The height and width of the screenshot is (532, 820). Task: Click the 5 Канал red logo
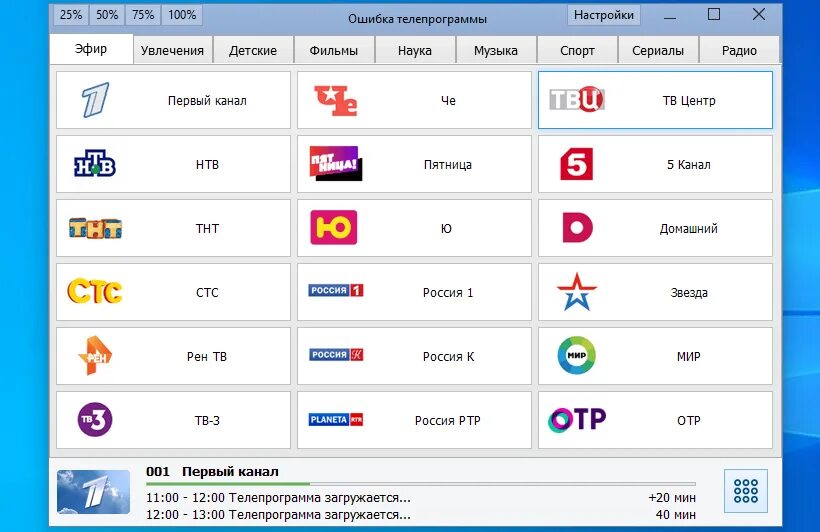576,164
